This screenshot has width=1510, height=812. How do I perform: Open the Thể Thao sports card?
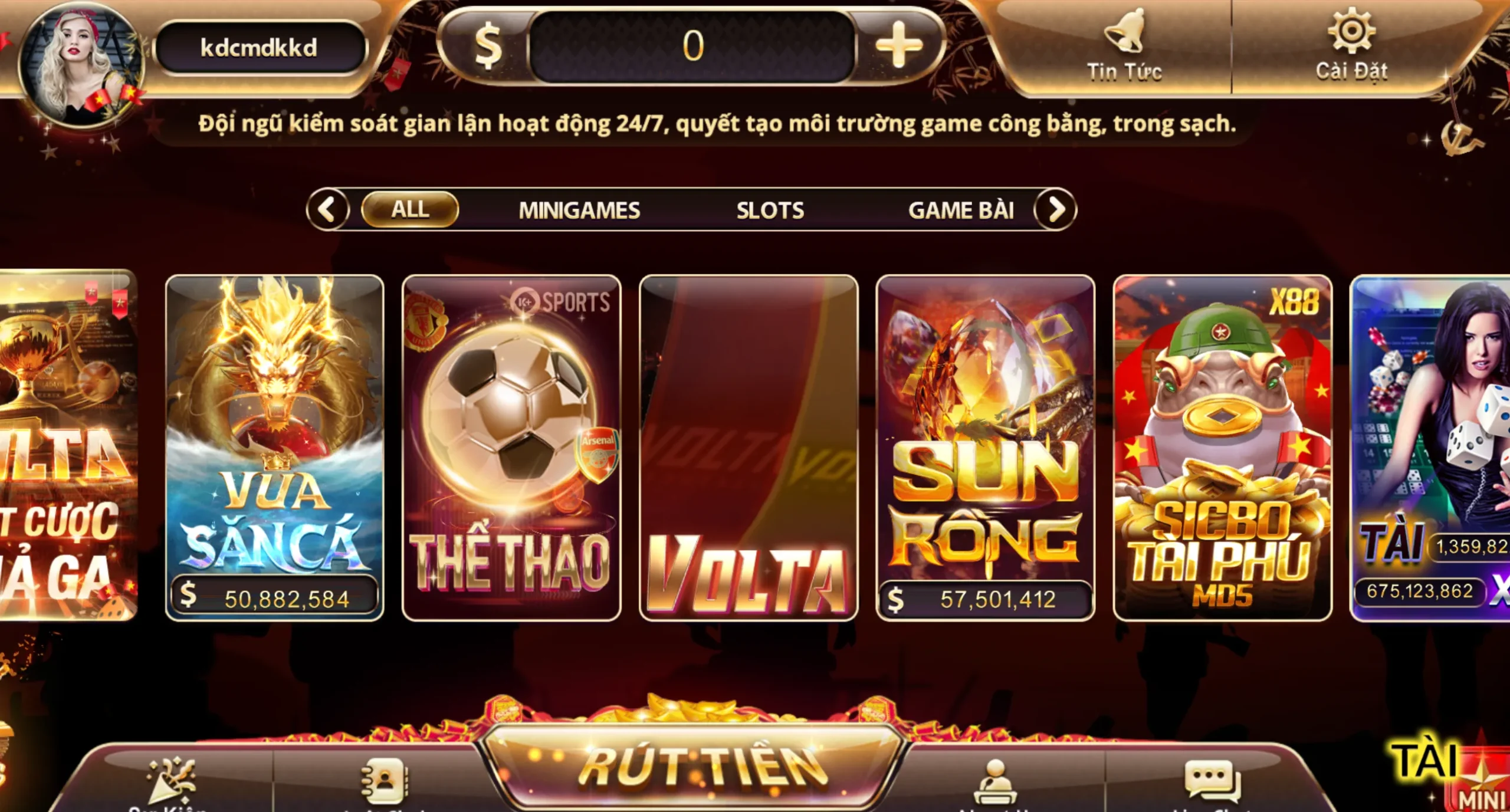tap(511, 448)
